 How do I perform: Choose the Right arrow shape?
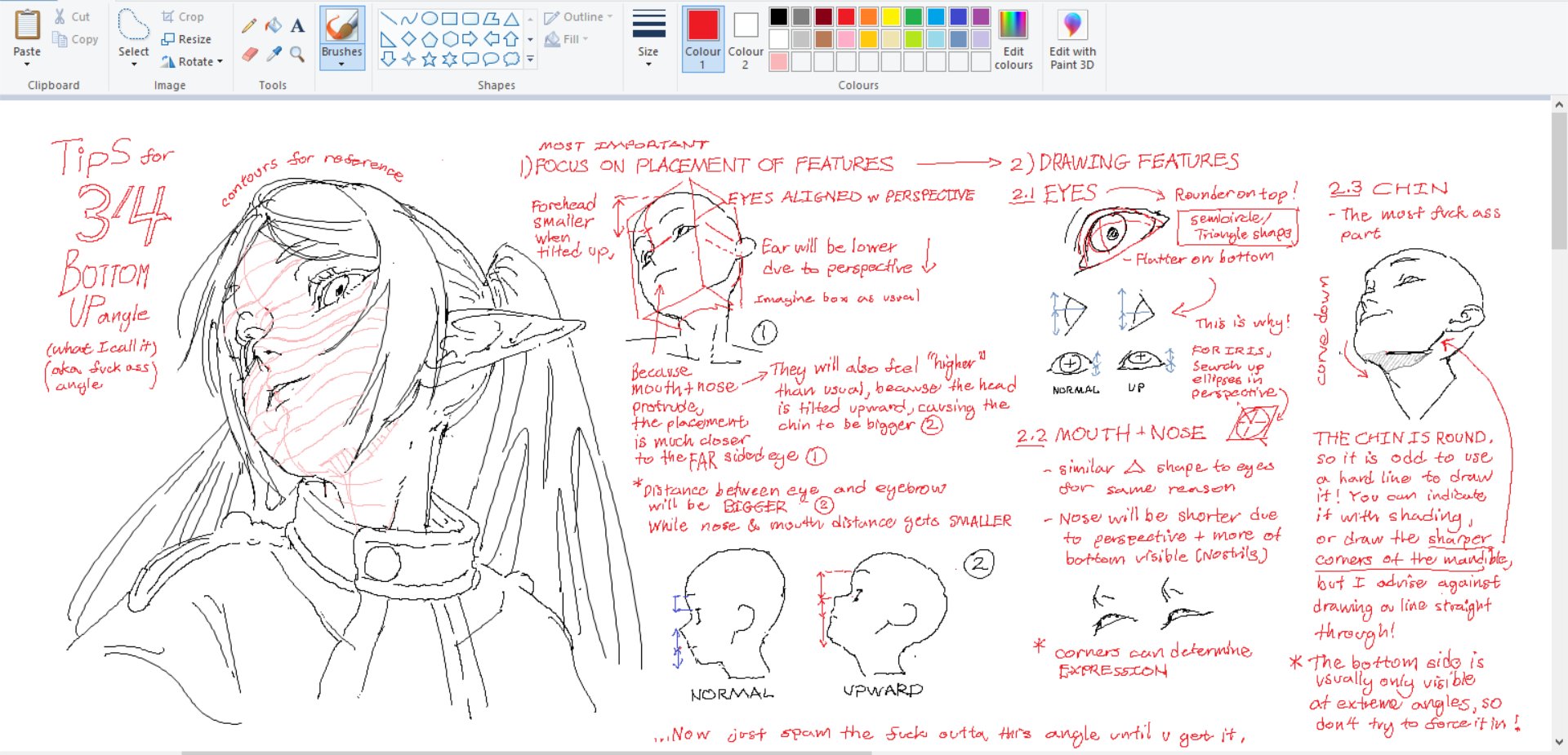tap(470, 38)
